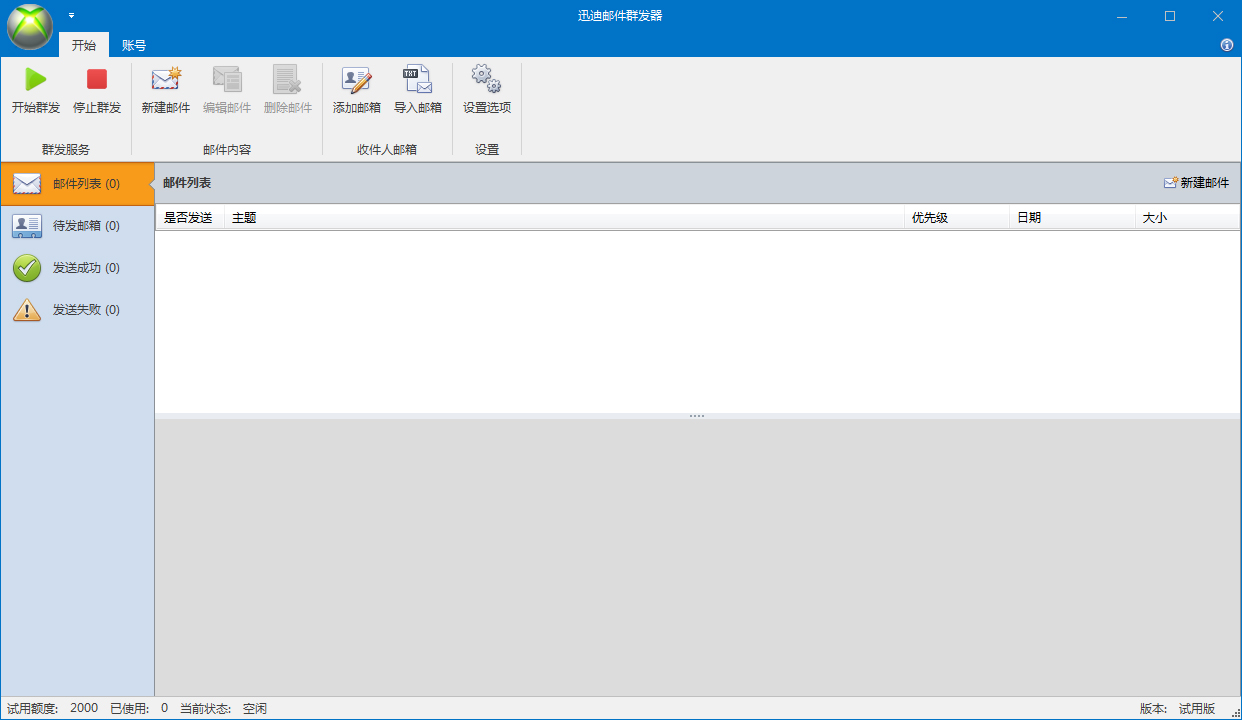The image size is (1242, 720).
Task: Click the application logo top-left
Action: (x=29, y=26)
